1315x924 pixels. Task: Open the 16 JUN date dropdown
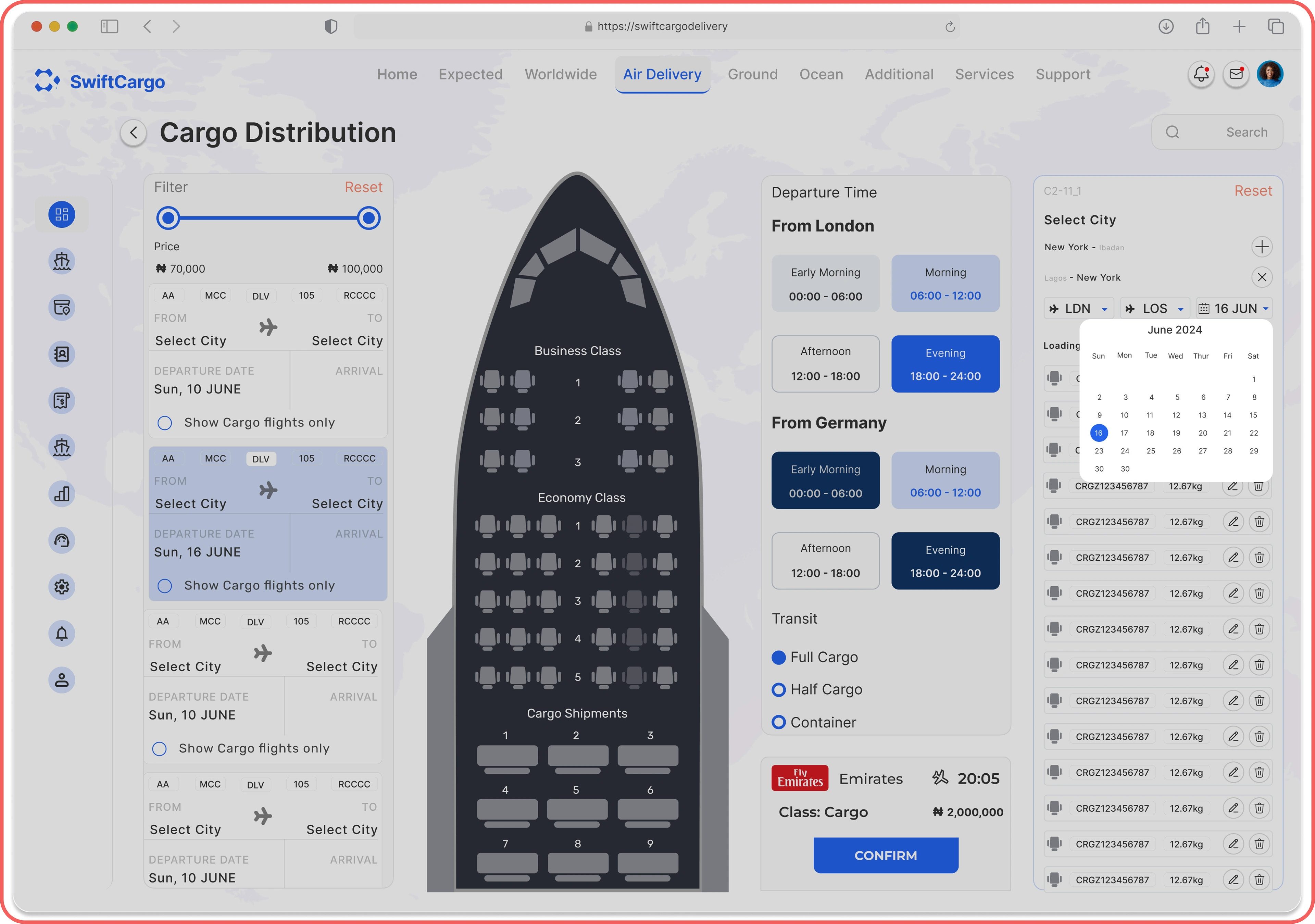1234,309
